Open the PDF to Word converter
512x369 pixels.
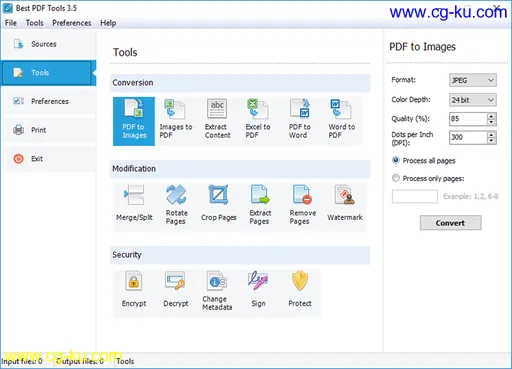tap(299, 121)
